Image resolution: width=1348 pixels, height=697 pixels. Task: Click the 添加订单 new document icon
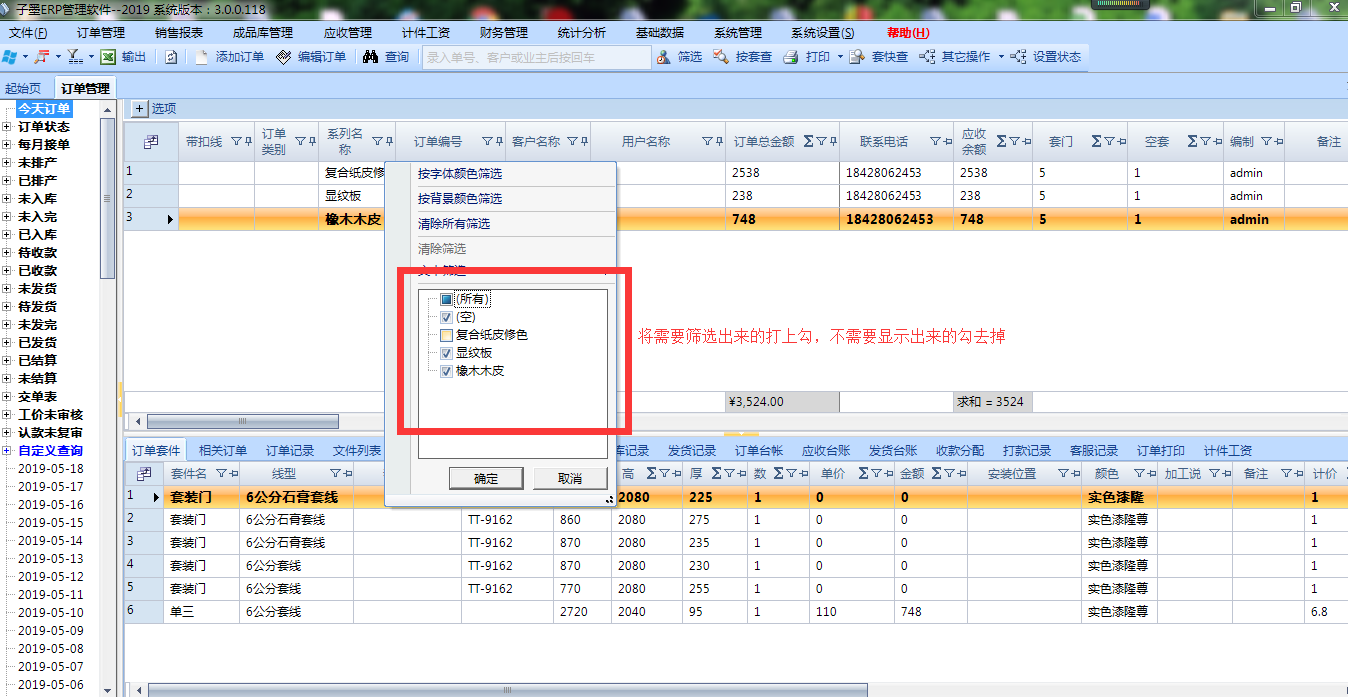click(202, 57)
